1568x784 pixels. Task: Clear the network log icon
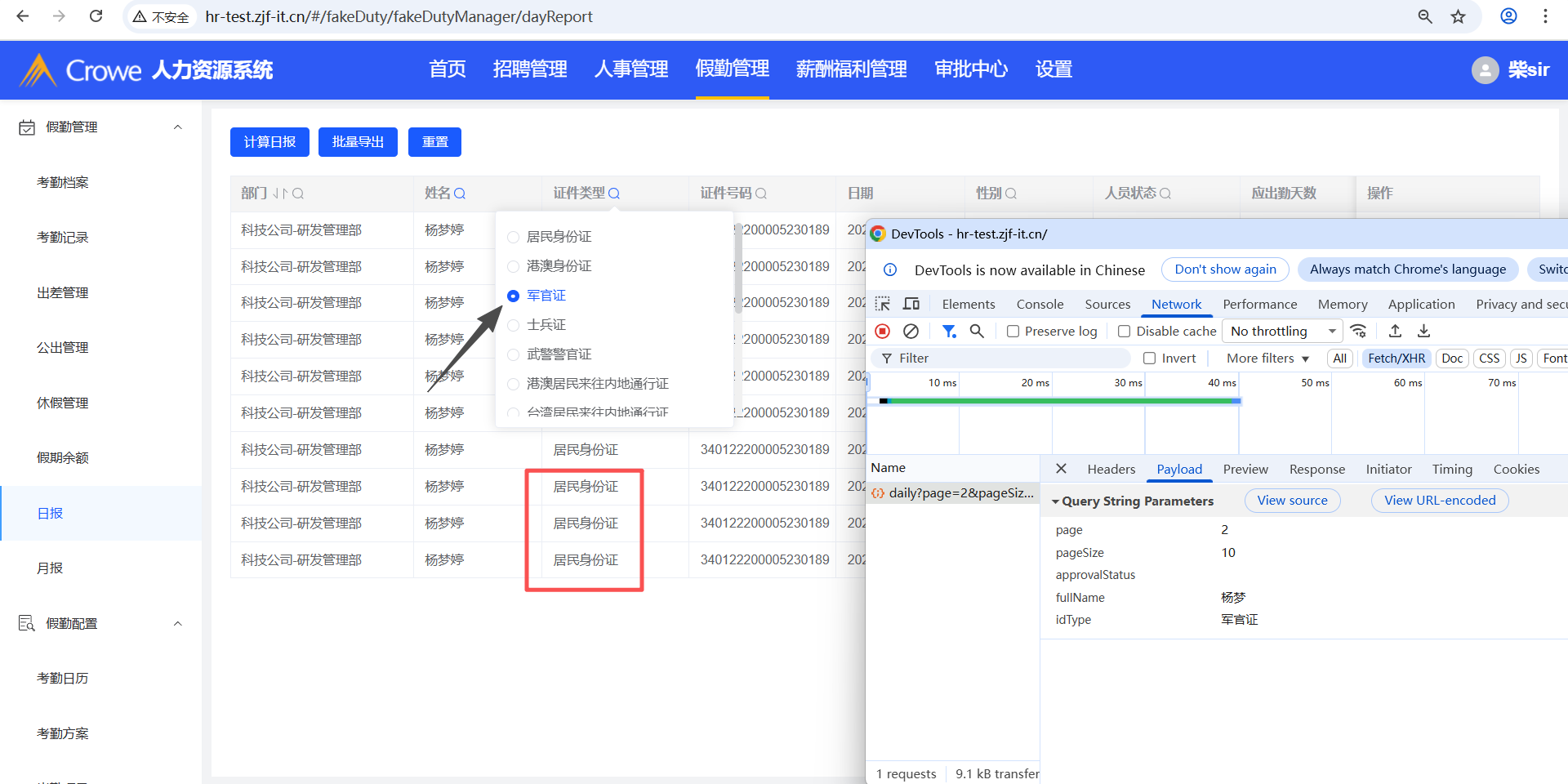[911, 331]
